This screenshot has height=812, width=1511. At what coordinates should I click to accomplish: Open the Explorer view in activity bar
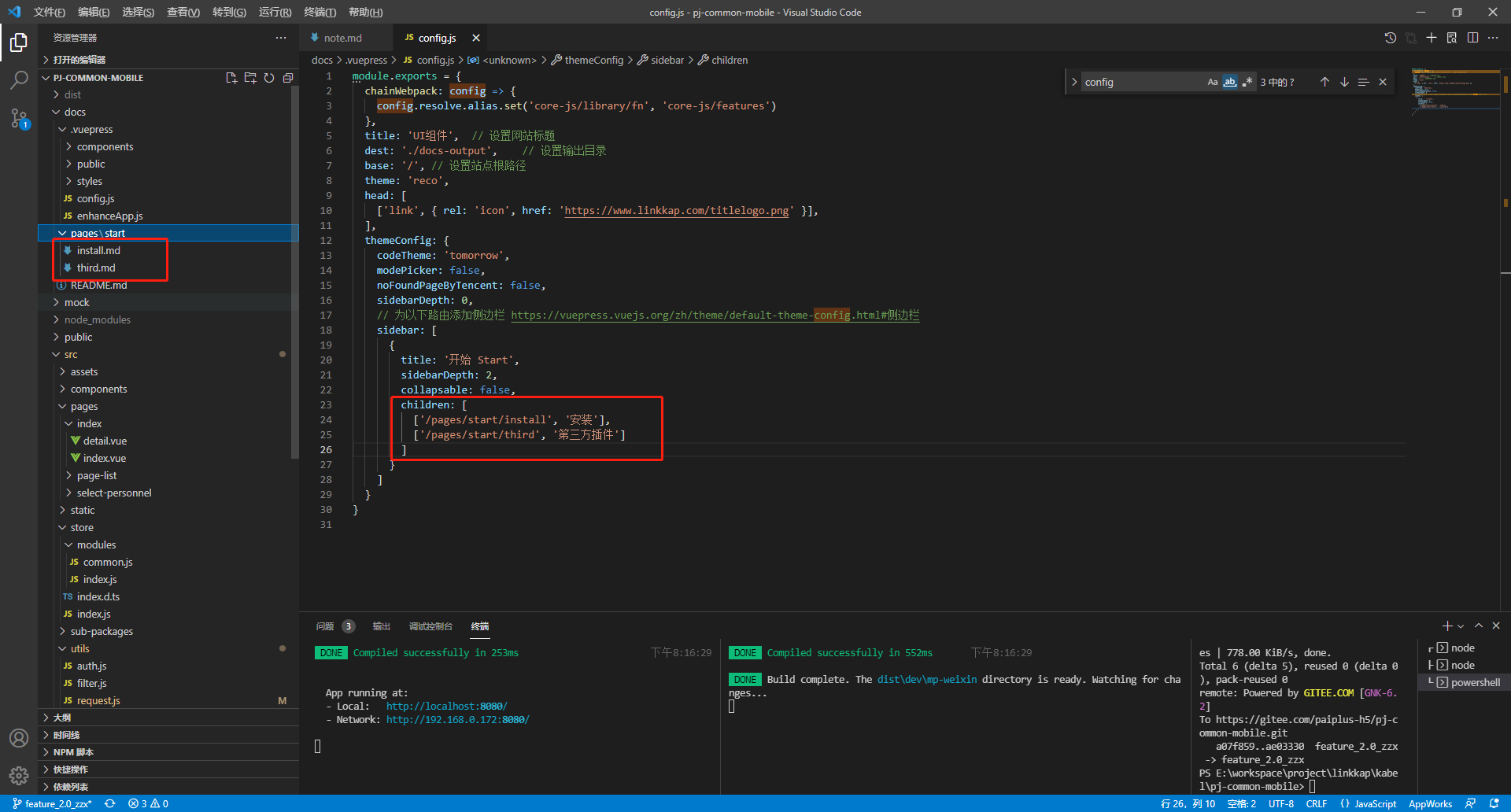point(19,42)
